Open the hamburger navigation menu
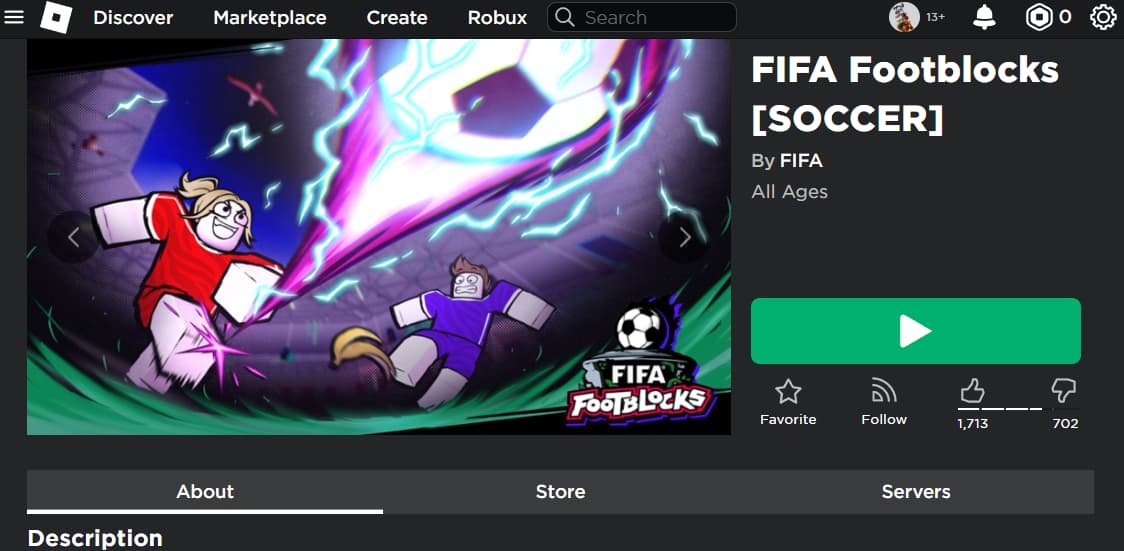This screenshot has width=1124, height=551. 14,17
